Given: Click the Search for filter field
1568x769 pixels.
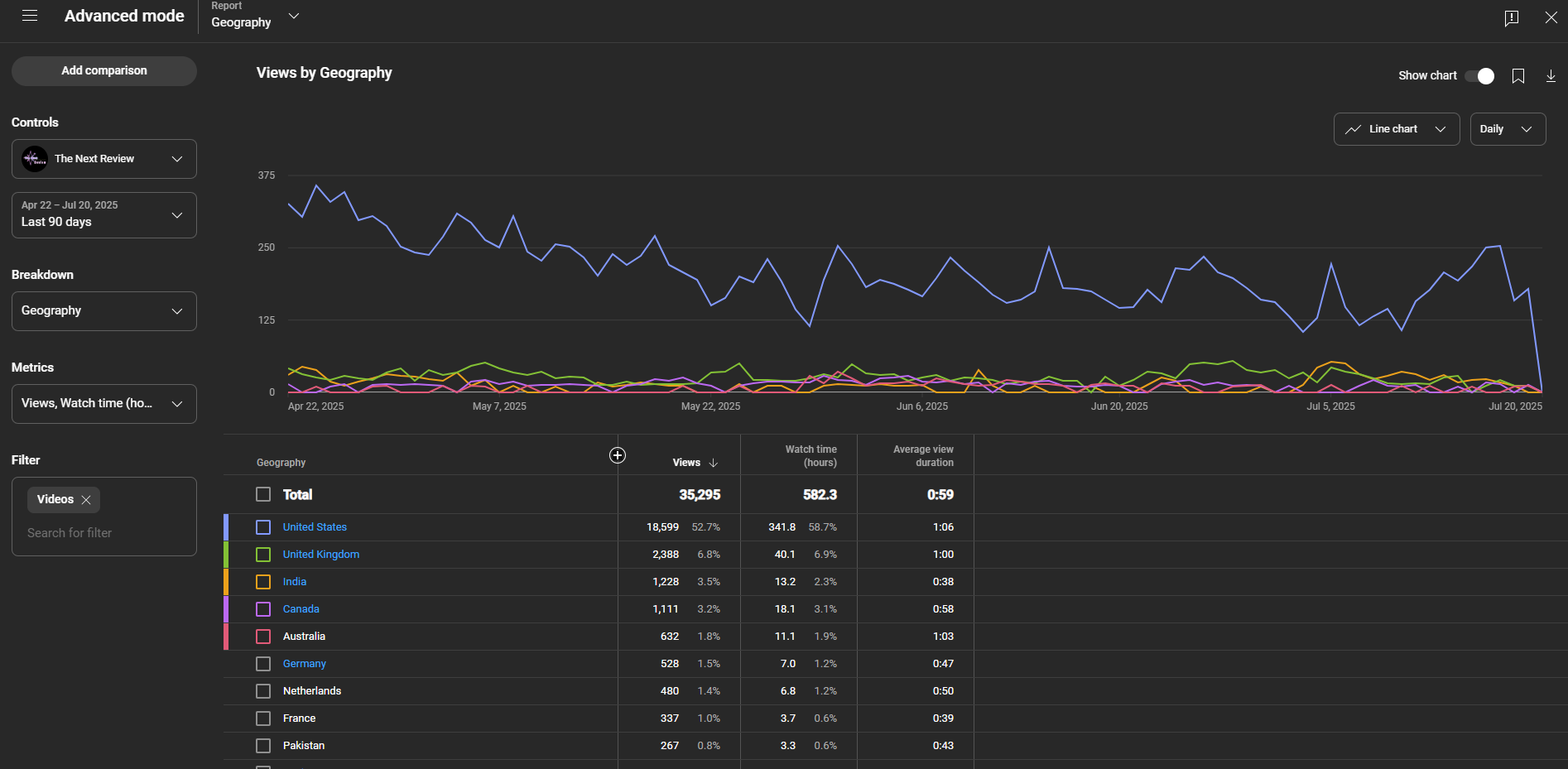Looking at the screenshot, I should click(104, 533).
